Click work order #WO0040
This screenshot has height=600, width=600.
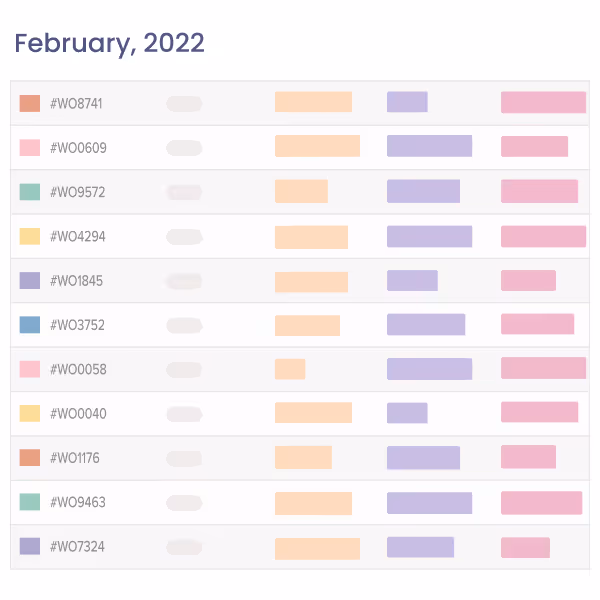pos(78,414)
